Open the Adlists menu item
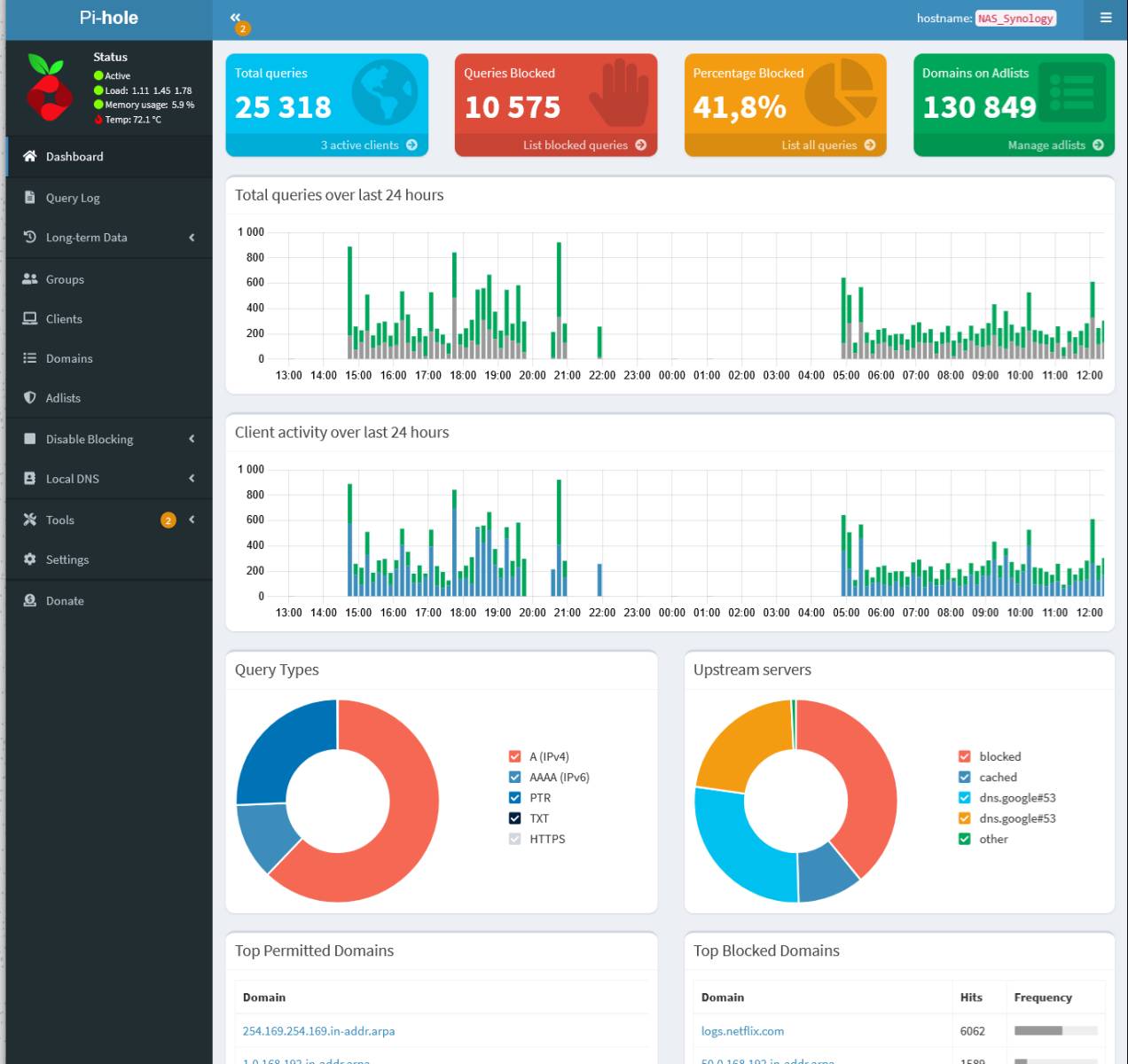Viewport: 1128px width, 1064px height. 109,398
